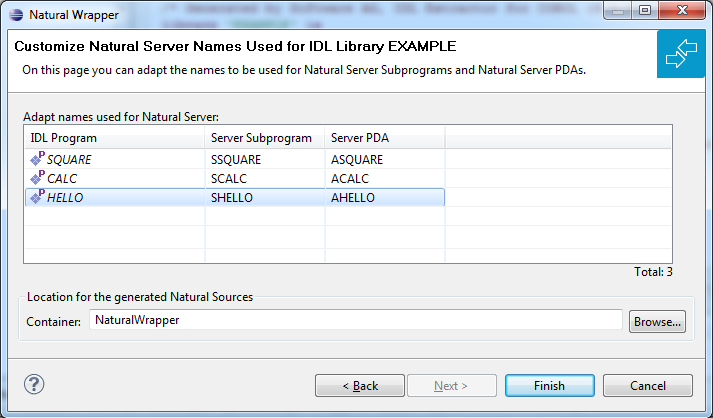
Task: Click the disabled Next button
Action: [x=452, y=386]
